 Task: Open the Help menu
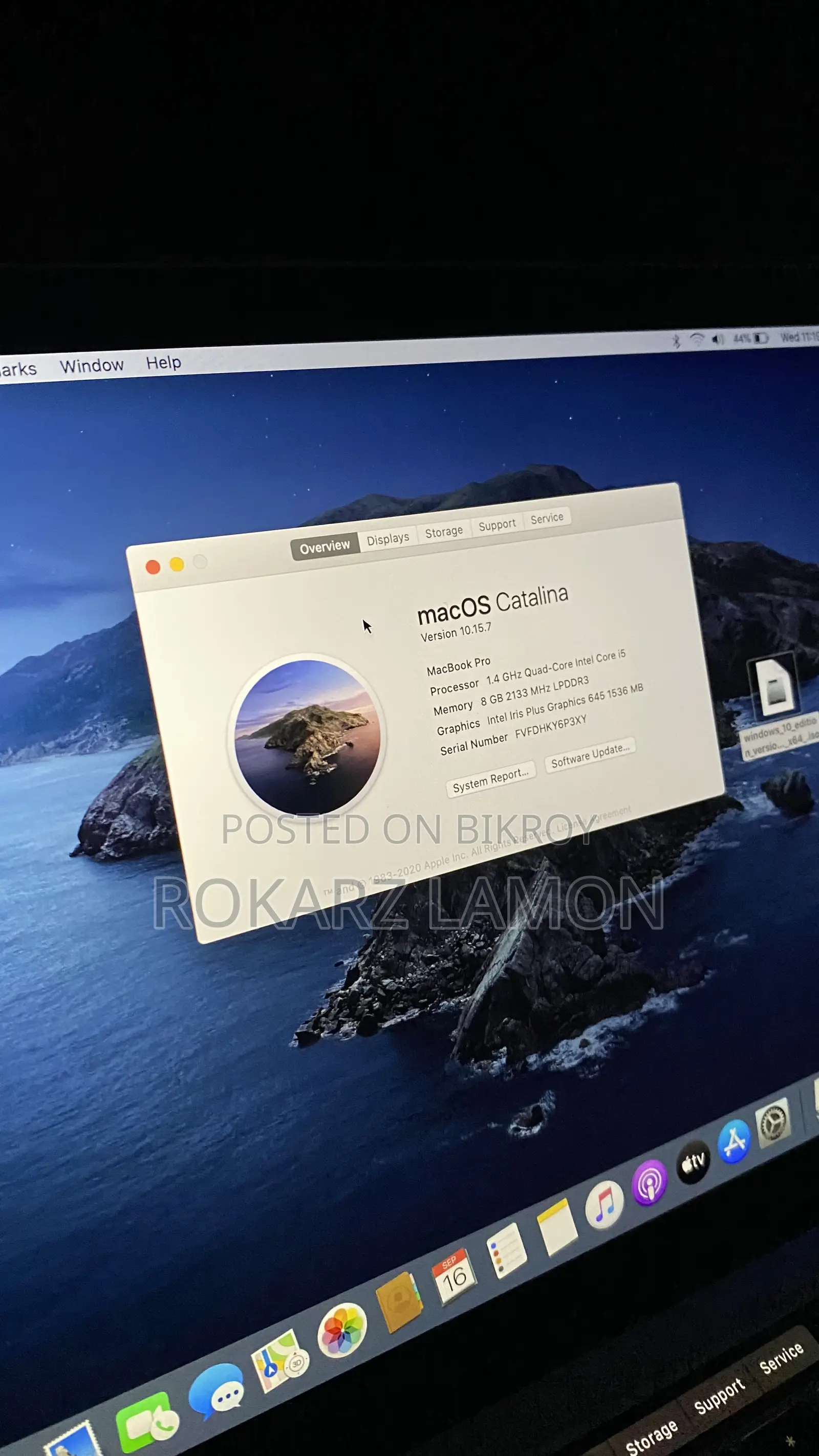[163, 362]
